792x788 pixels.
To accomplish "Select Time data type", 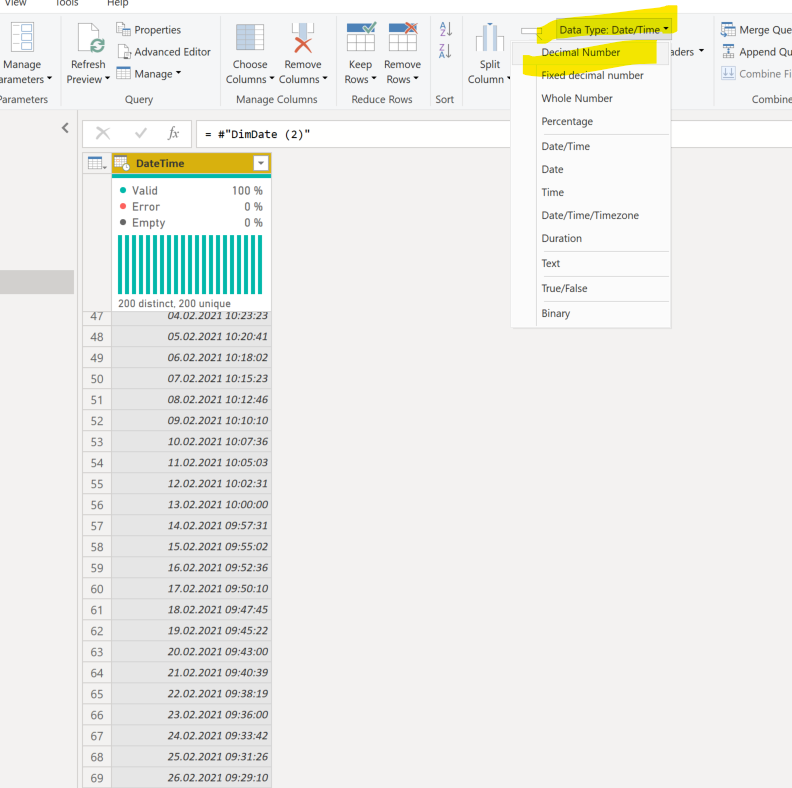I will [x=590, y=192].
